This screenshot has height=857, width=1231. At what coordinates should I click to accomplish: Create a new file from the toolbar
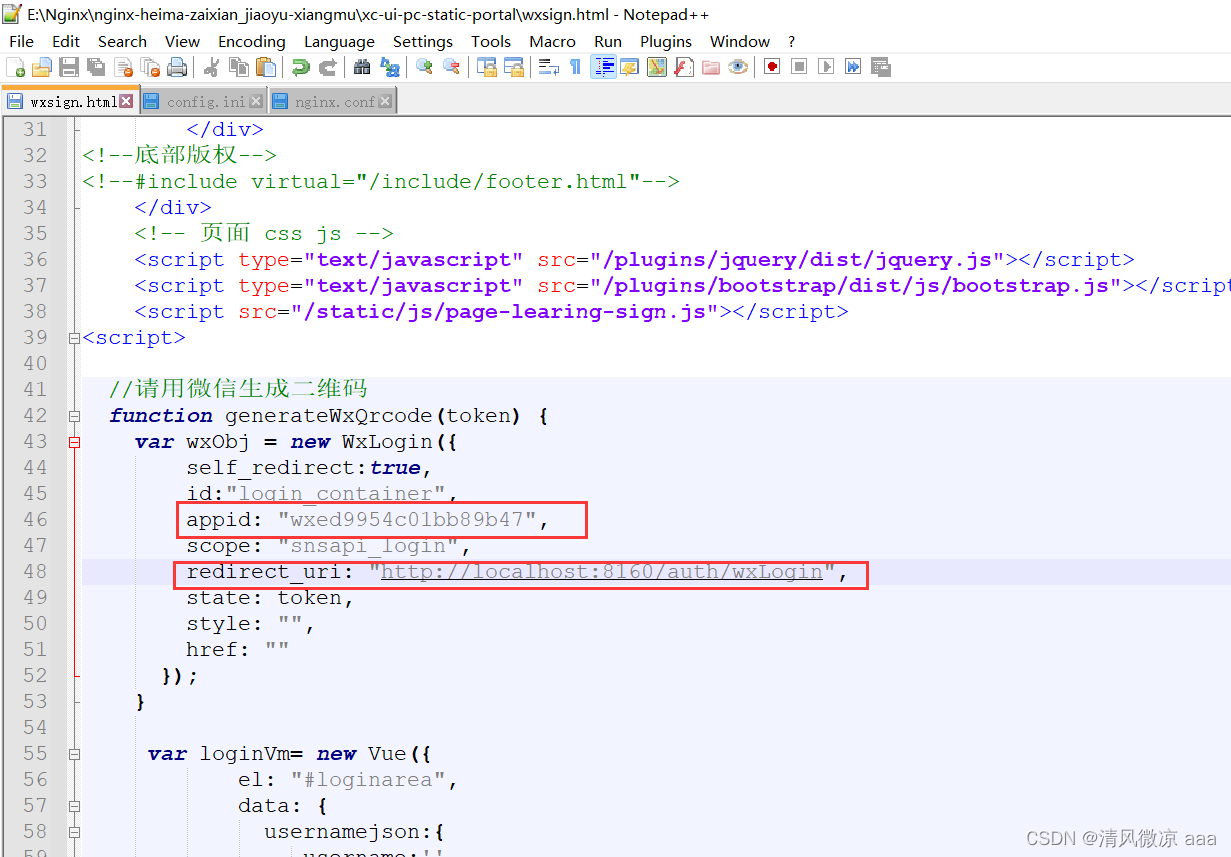click(16, 67)
